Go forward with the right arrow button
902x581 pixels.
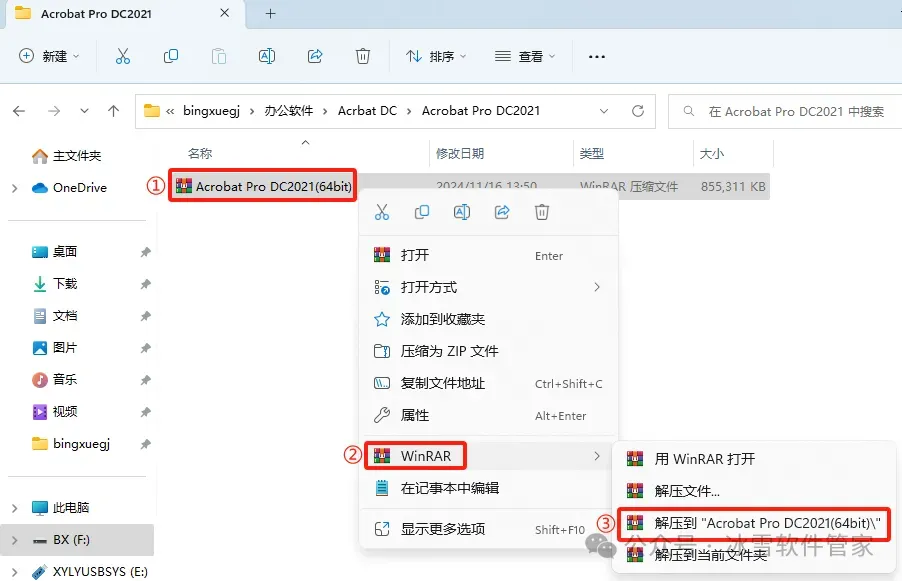pyautogui.click(x=54, y=111)
